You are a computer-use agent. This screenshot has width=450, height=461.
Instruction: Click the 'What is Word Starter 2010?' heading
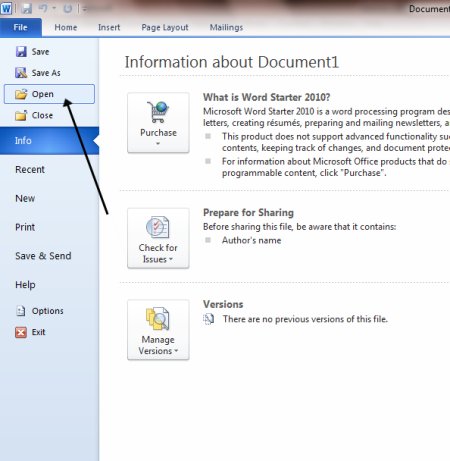267,97
